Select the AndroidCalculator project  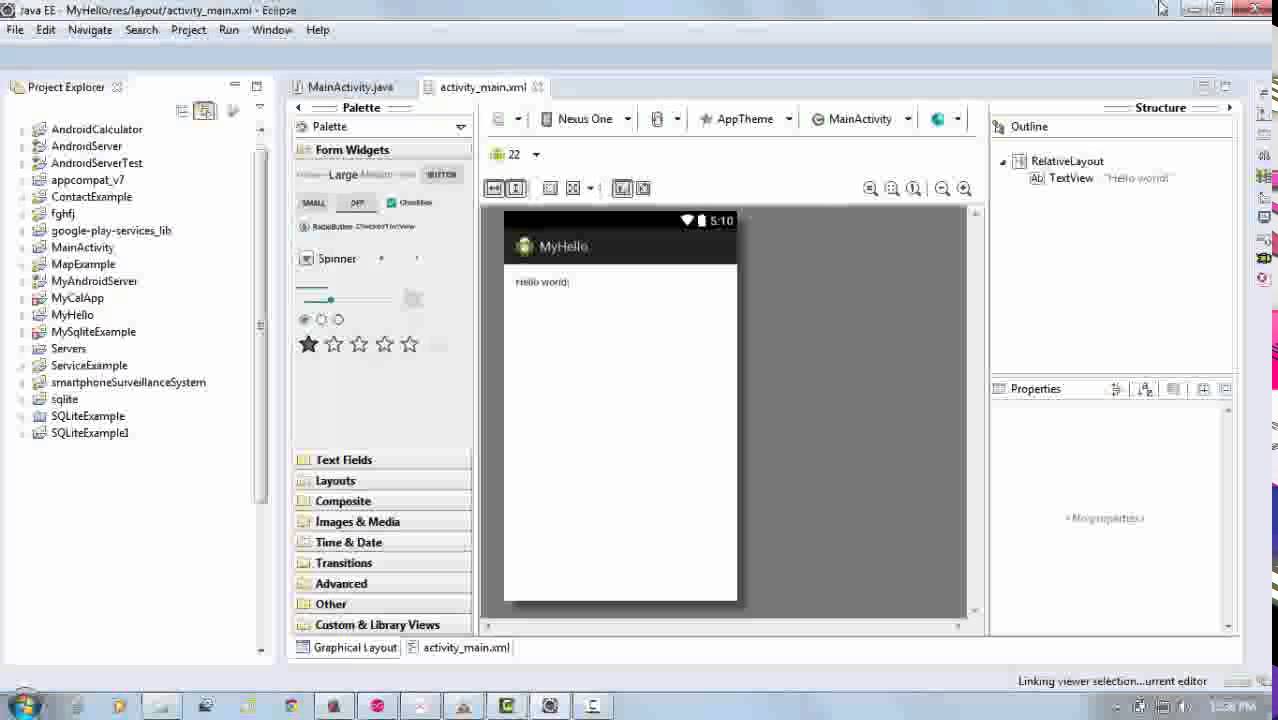click(x=97, y=130)
